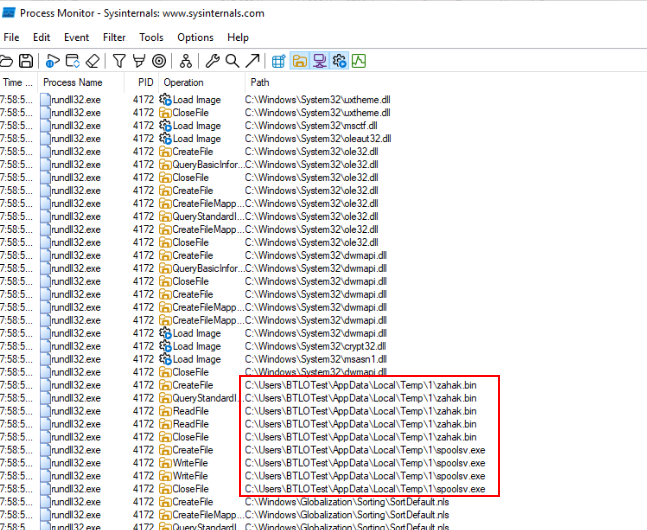
Task: Open the Tools menu
Action: 151,38
